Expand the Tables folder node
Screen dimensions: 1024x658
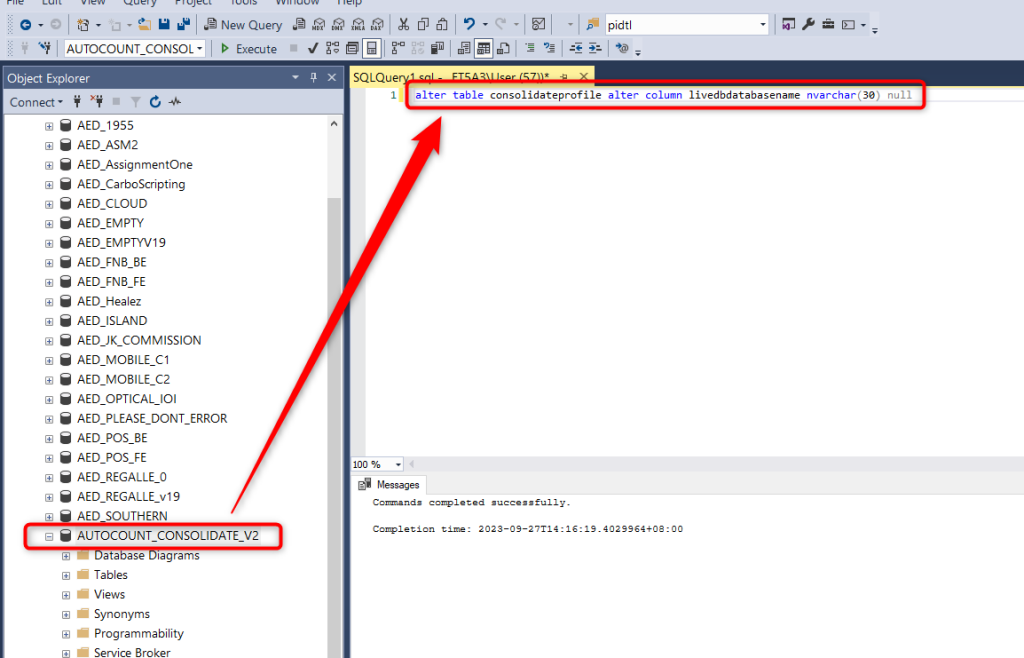66,575
